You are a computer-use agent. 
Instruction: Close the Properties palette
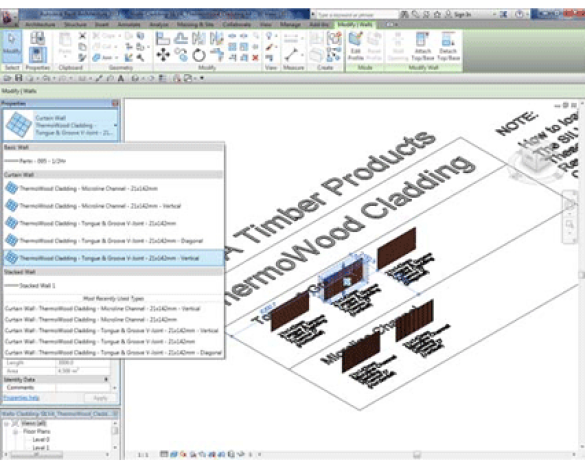[x=115, y=103]
